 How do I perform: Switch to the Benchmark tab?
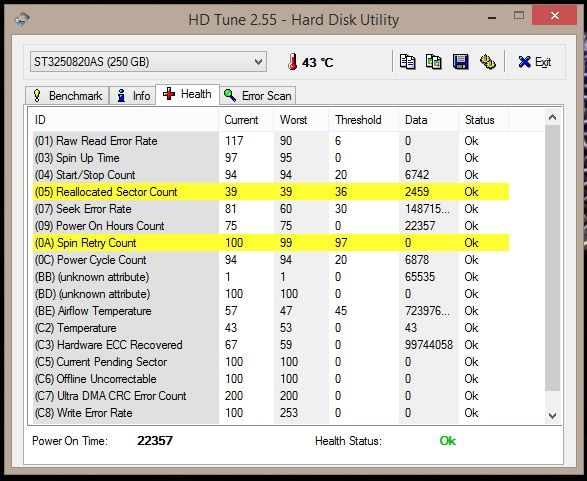pyautogui.click(x=67, y=96)
